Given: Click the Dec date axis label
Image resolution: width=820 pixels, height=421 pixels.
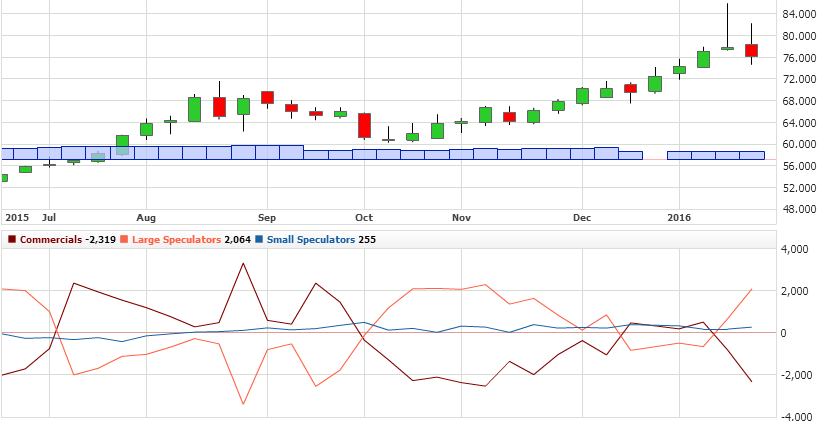Looking at the screenshot, I should 582,218.
